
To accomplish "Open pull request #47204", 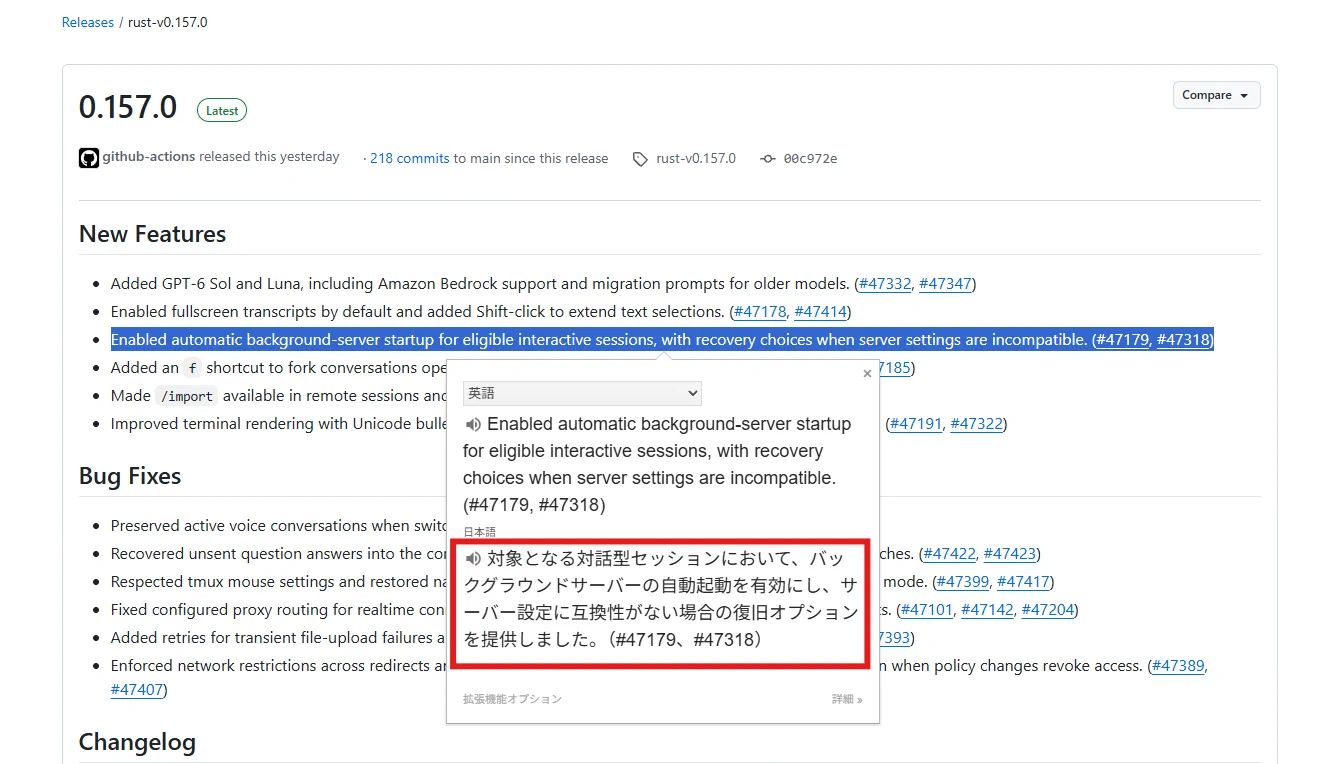I will tap(1048, 610).
